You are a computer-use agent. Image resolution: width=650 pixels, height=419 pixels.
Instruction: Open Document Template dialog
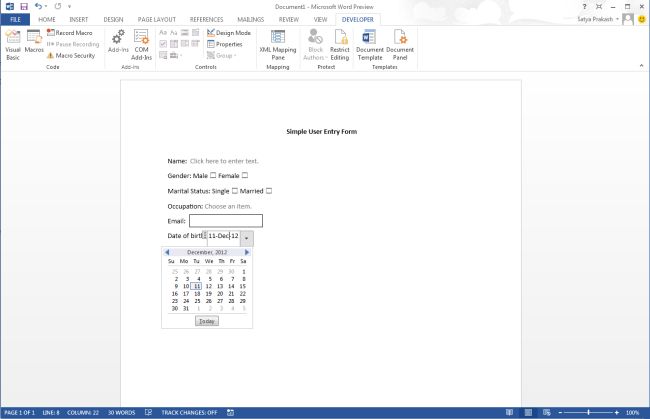(x=370, y=45)
